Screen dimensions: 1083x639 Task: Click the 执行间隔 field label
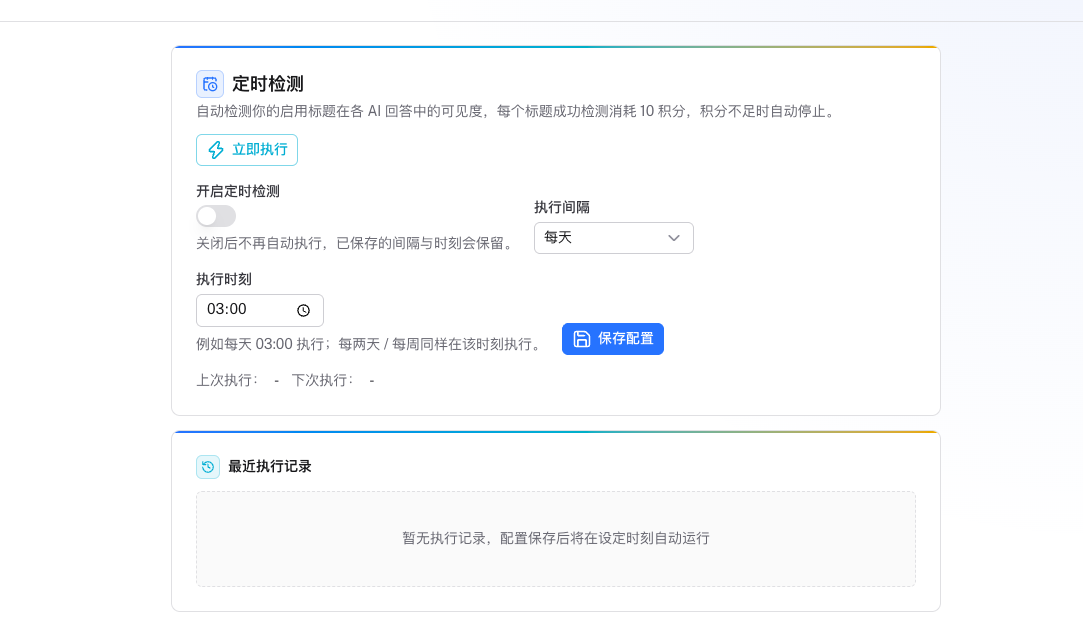(562, 207)
